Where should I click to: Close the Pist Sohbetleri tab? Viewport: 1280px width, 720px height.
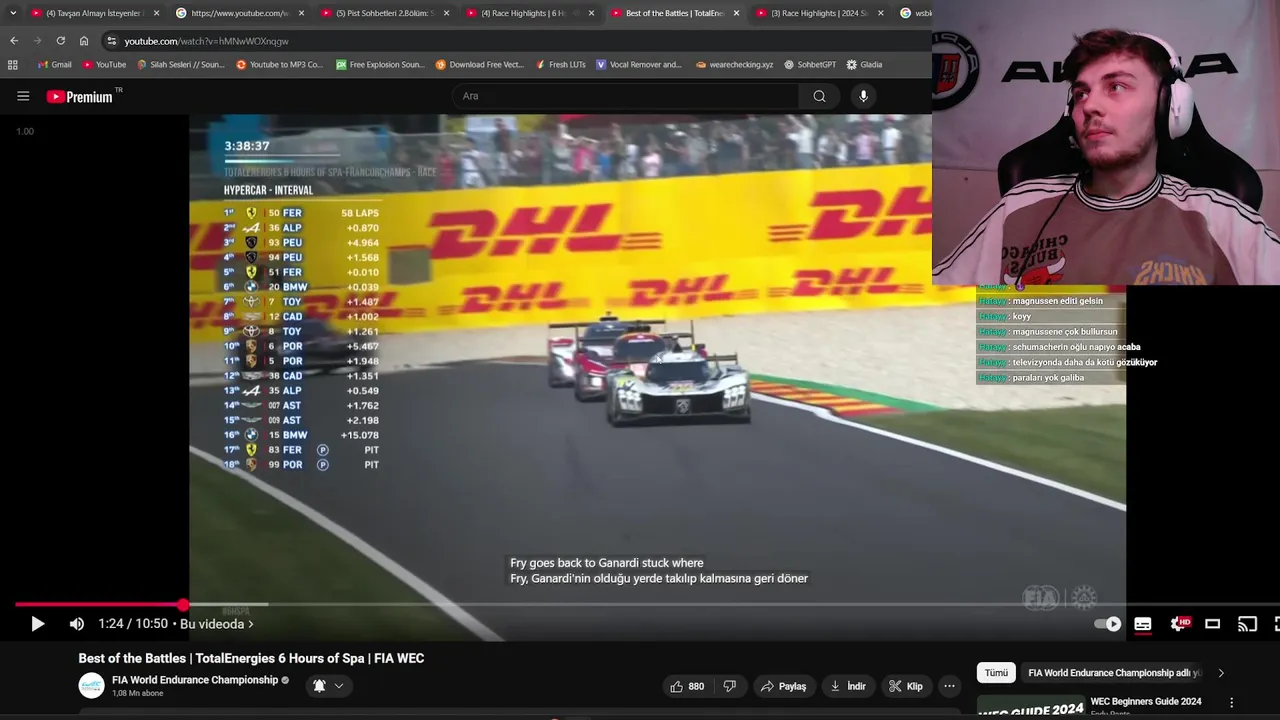446,13
